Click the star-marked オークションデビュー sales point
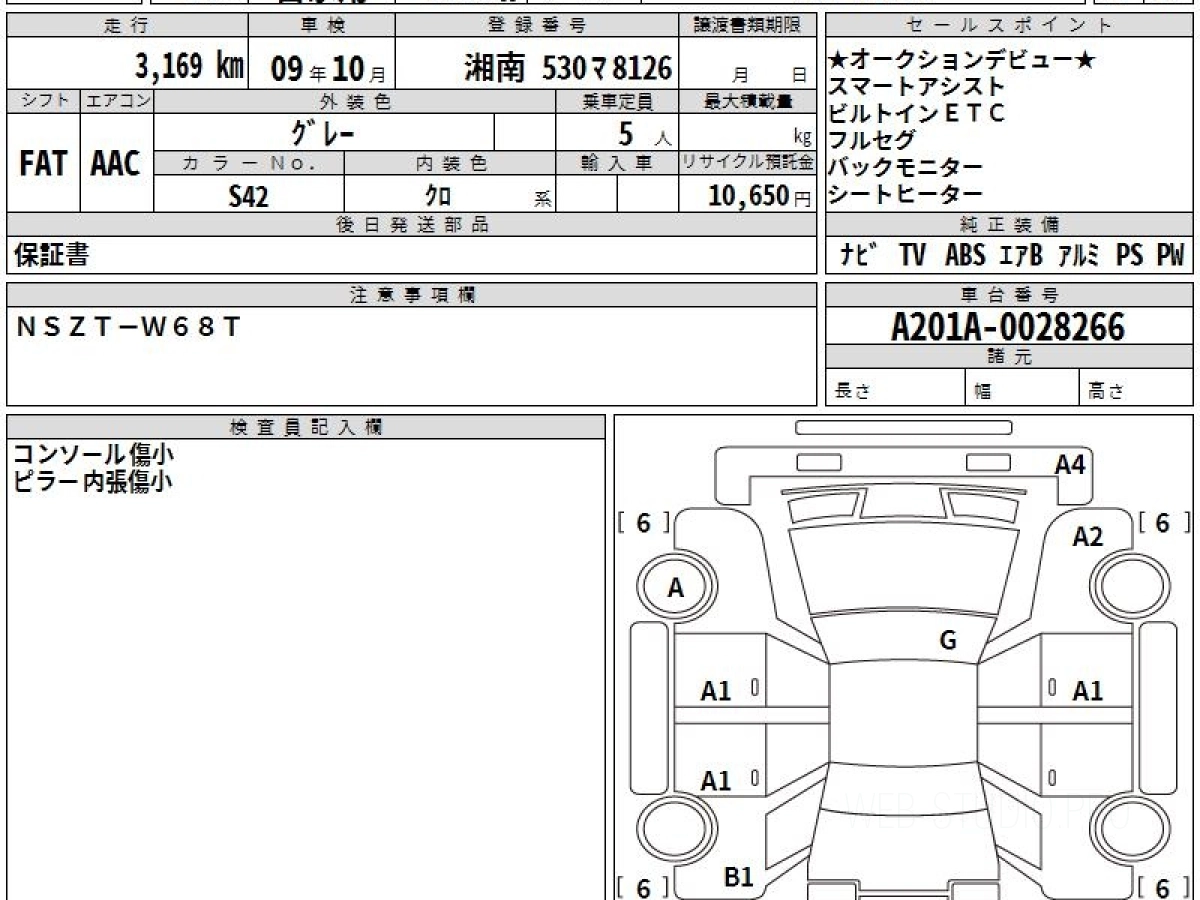This screenshot has height=900, width=1200. 962,62
